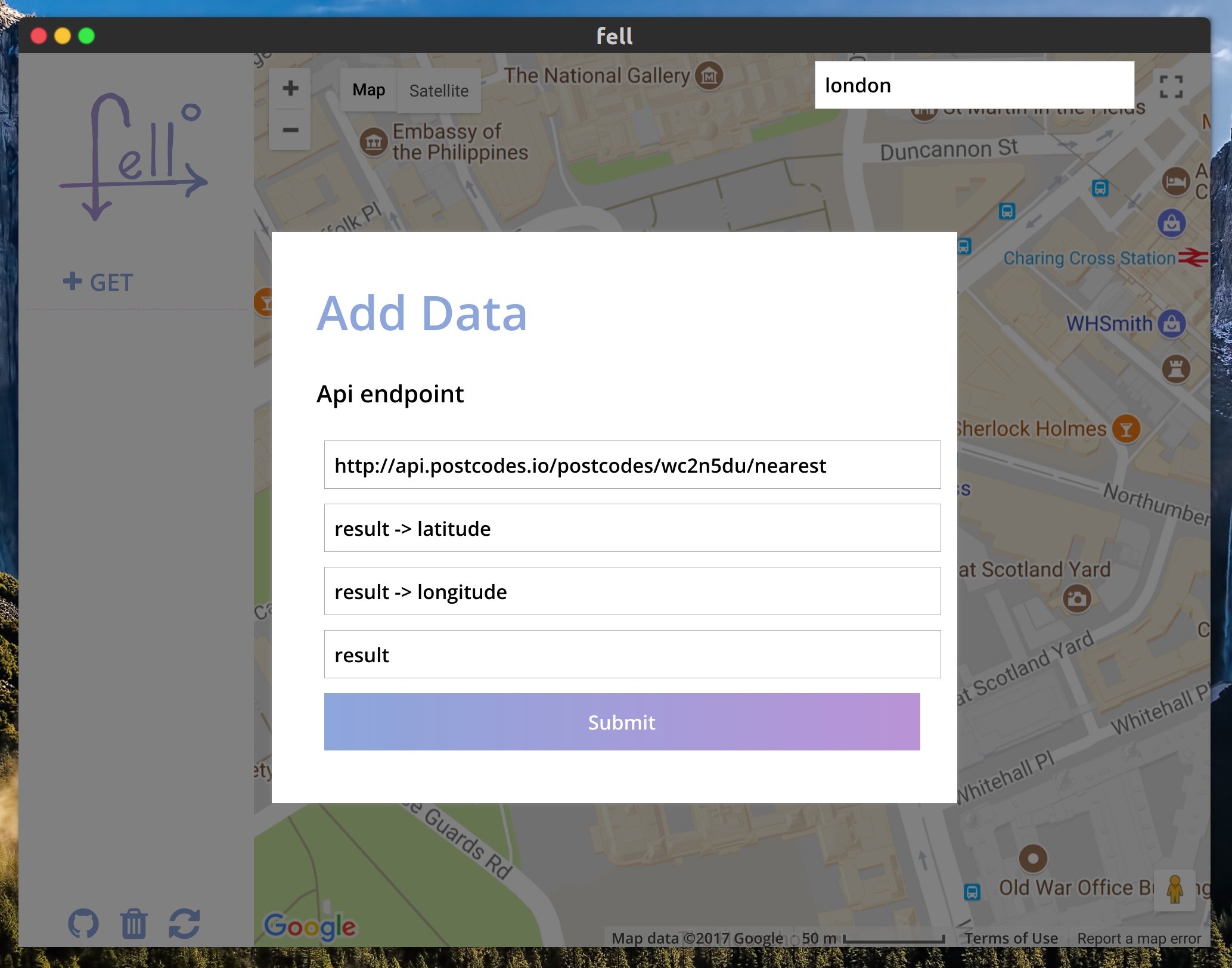The image size is (1232, 968).
Task: Click the Sherlock Holmes pub marker
Action: point(1126,429)
